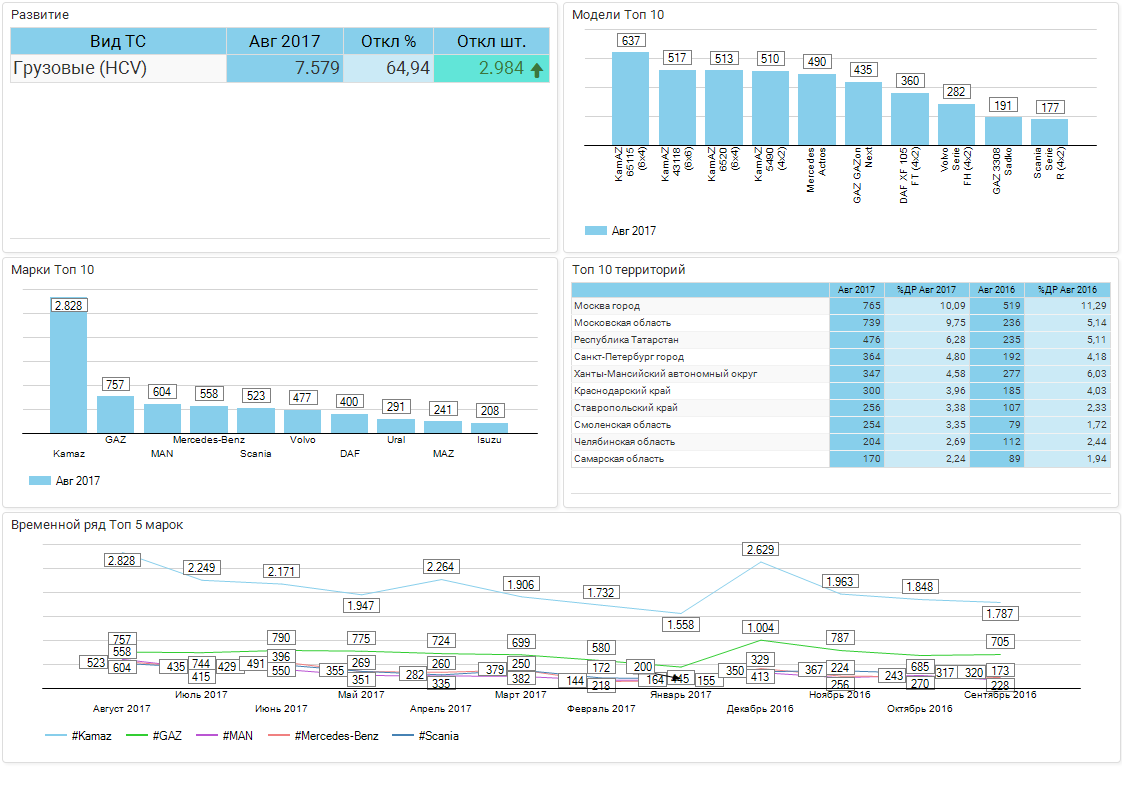Click the Временной ряд Топ 5 марок title
The height and width of the screenshot is (793, 1122).
[97, 525]
